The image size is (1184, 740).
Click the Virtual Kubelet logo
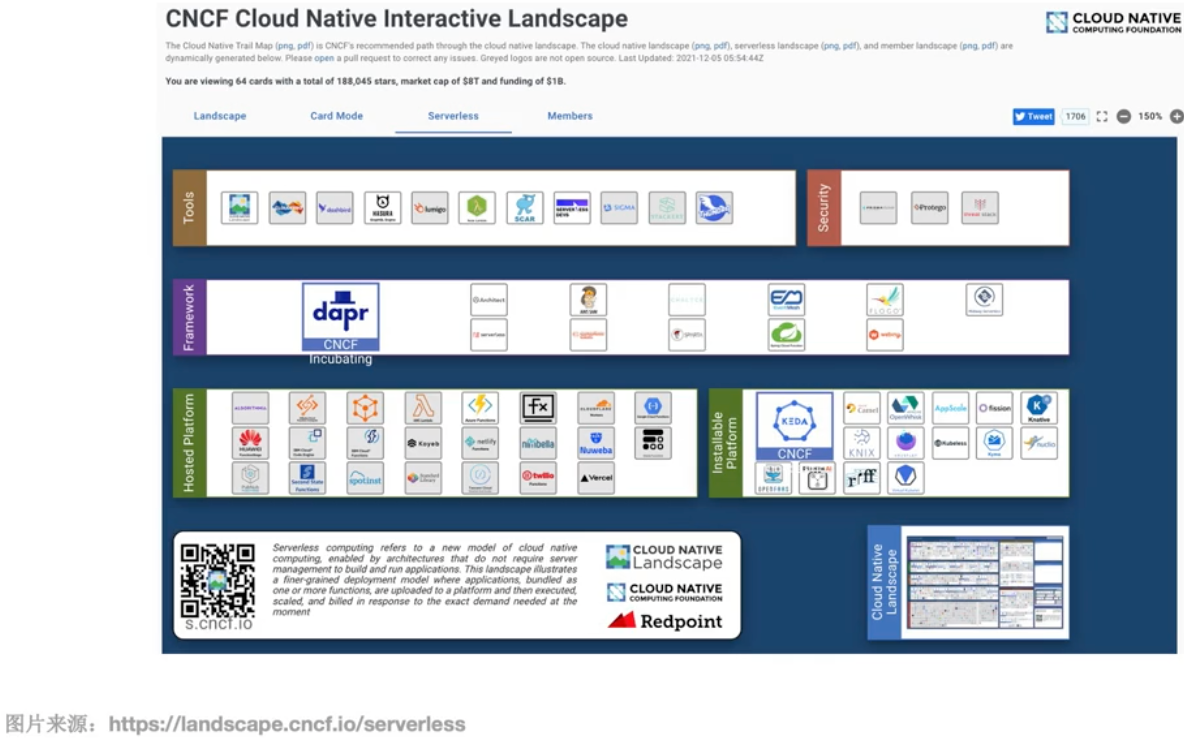coord(905,477)
